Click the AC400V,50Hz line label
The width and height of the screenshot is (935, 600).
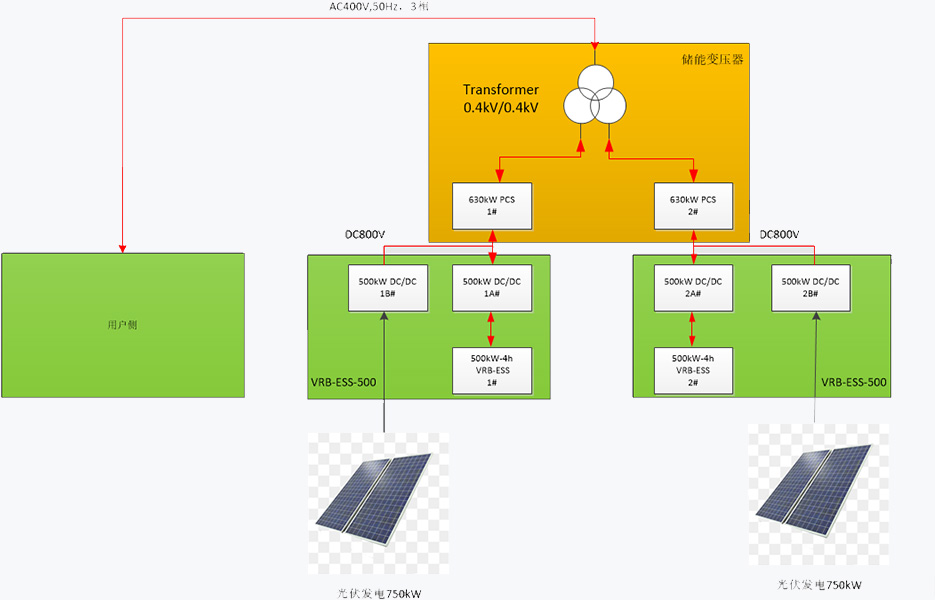coord(379,7)
